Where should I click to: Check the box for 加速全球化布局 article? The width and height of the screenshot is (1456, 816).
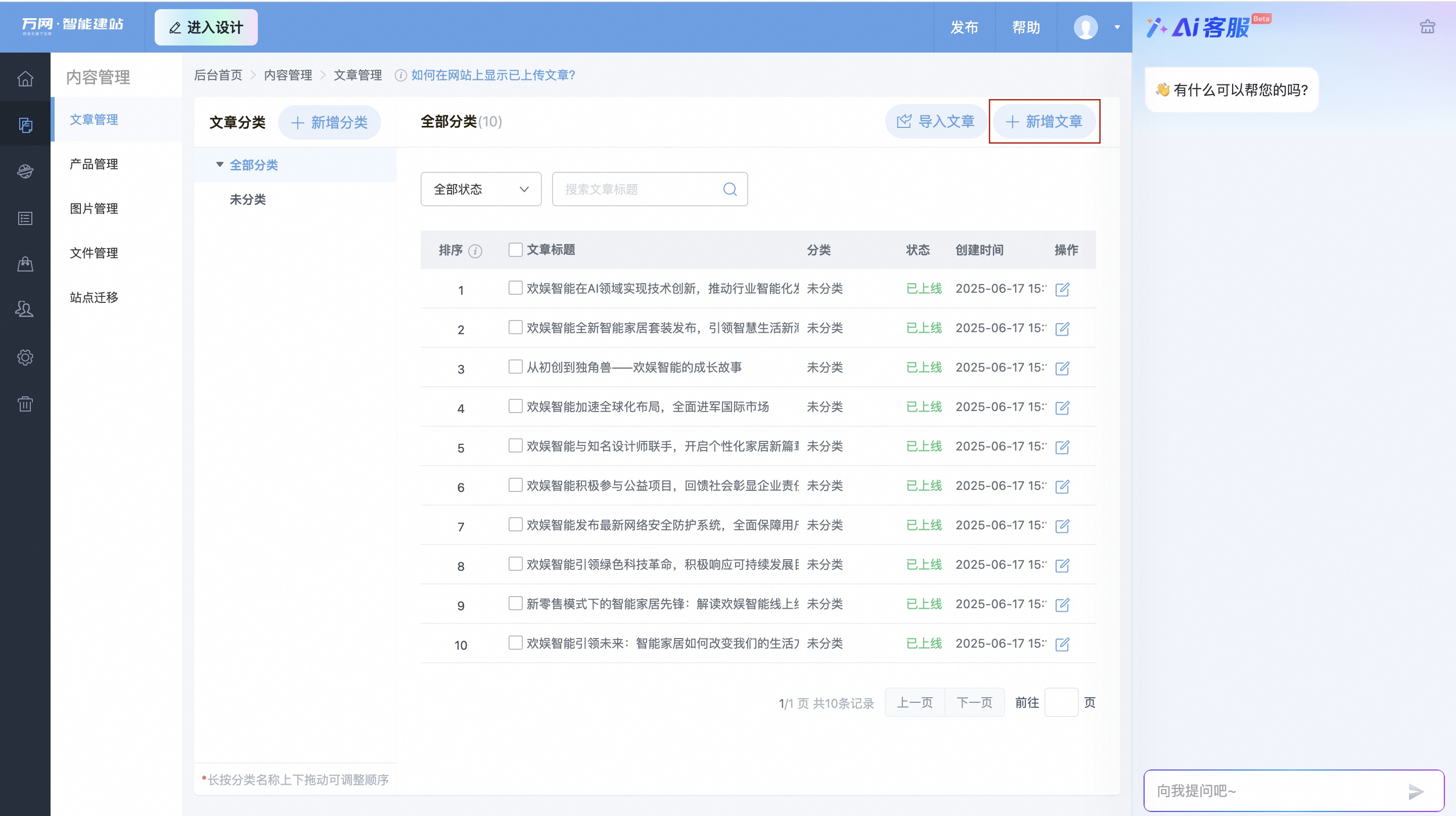point(515,406)
